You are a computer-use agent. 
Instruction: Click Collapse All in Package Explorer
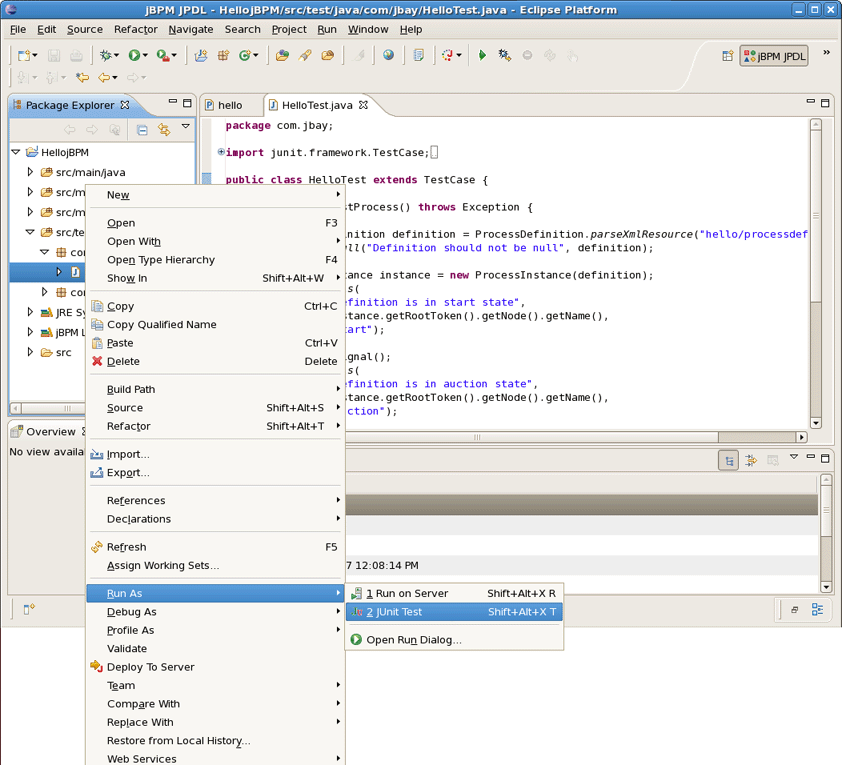pos(142,130)
